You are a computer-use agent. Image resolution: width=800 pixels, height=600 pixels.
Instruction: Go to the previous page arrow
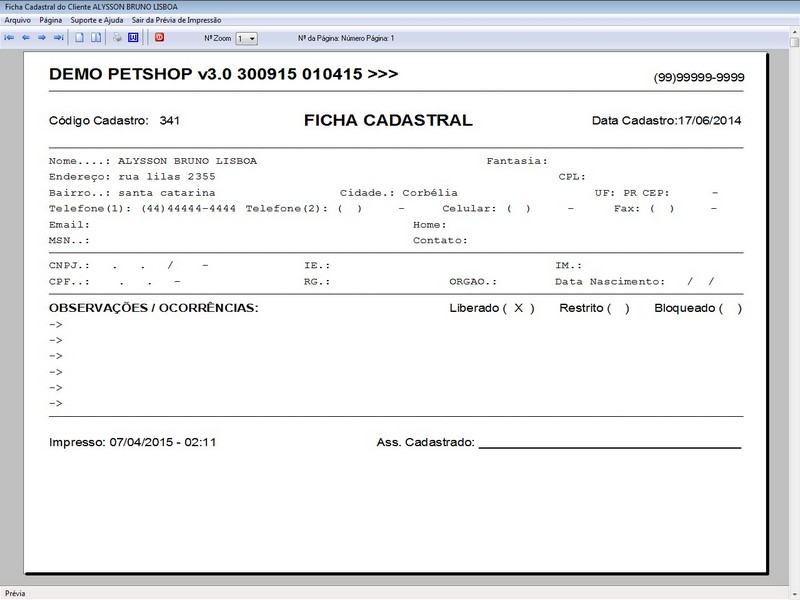click(26, 38)
